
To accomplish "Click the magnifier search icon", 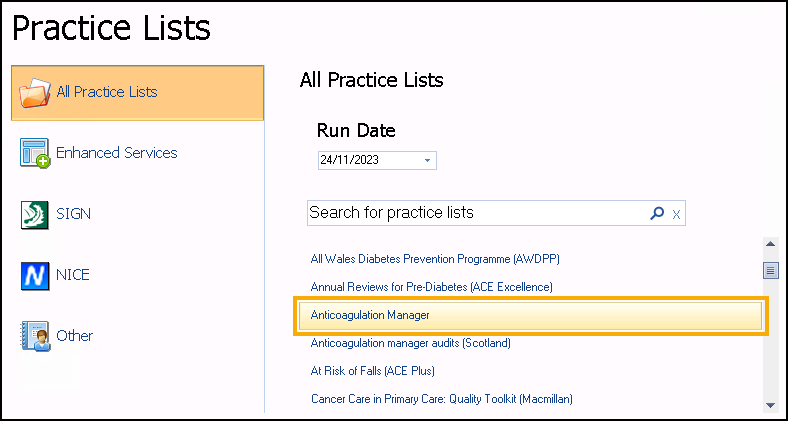I will tap(657, 213).
